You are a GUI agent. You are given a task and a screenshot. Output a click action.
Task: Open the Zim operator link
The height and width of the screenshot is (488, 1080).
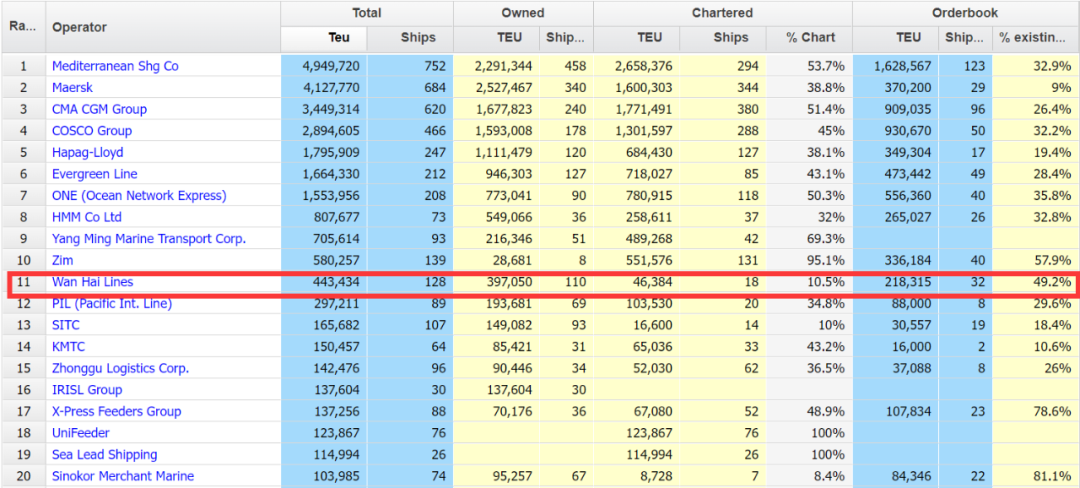pos(63,260)
